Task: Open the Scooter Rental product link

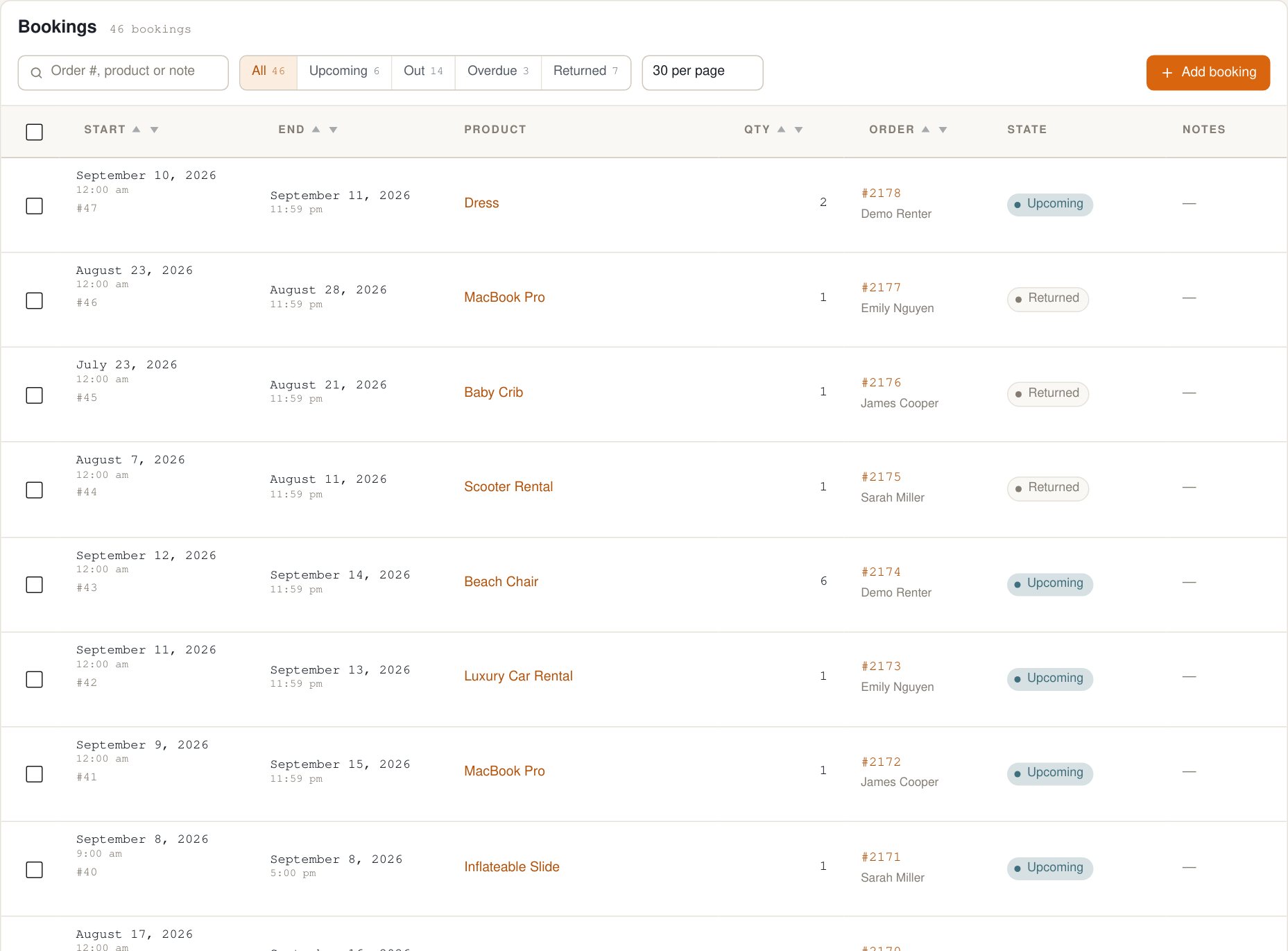Action: pos(508,486)
